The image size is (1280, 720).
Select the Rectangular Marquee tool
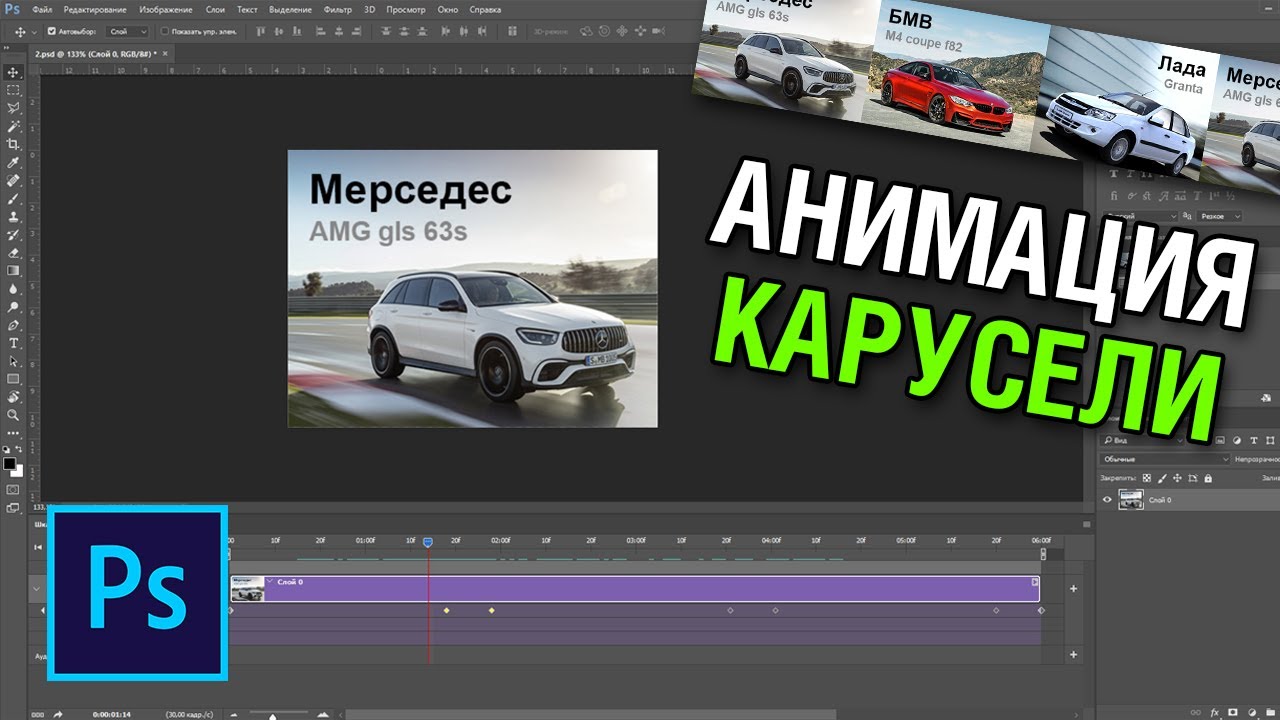tap(13, 90)
